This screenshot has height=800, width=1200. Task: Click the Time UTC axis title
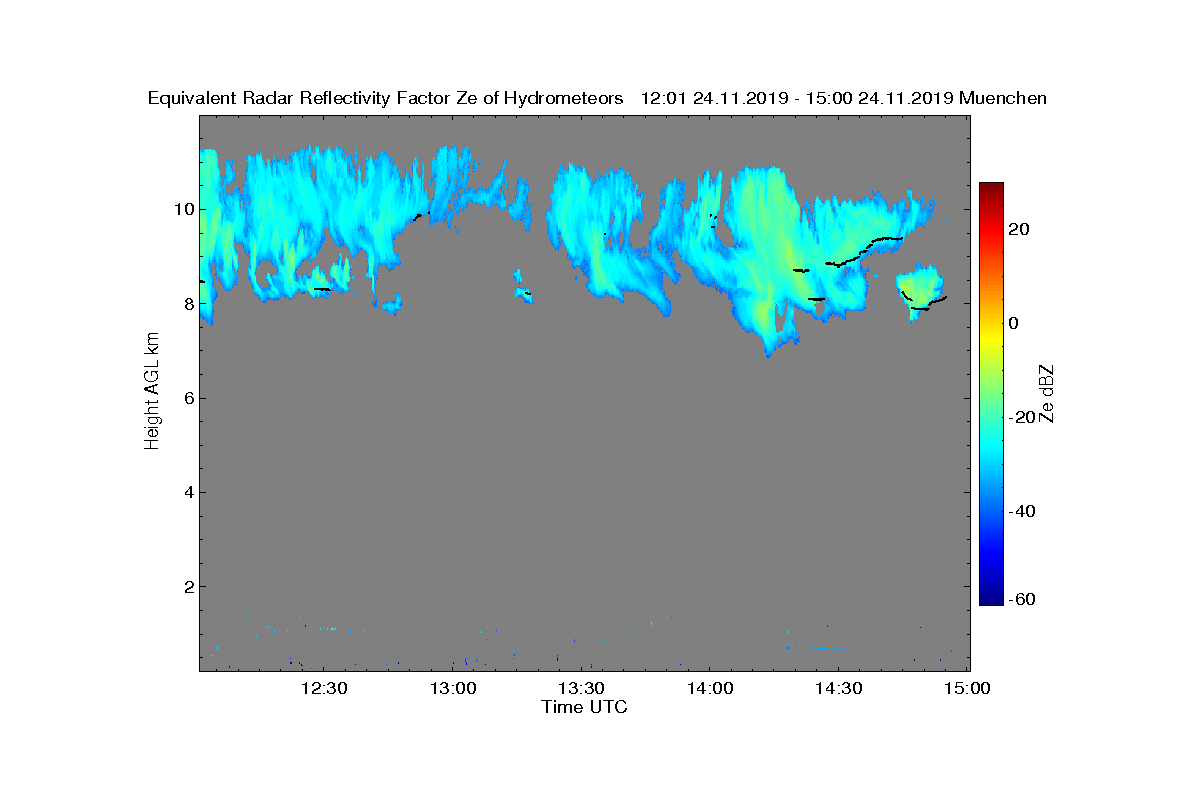coord(585,708)
